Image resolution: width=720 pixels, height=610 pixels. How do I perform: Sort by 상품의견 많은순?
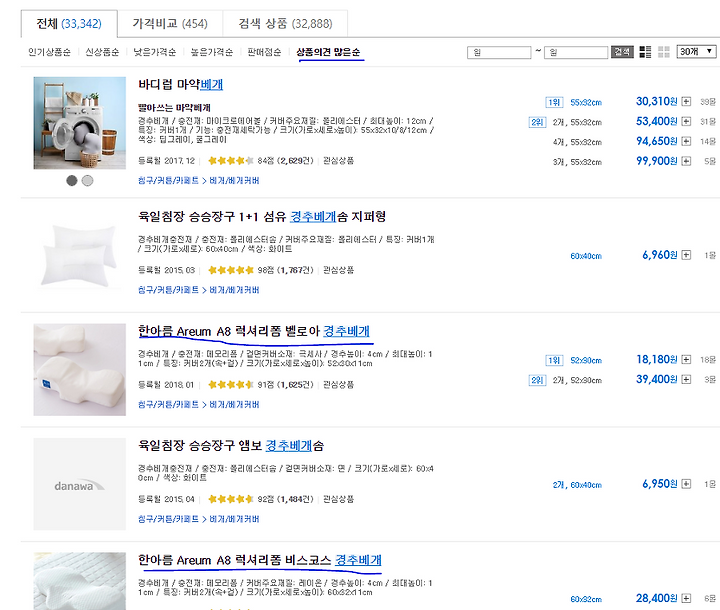328,52
